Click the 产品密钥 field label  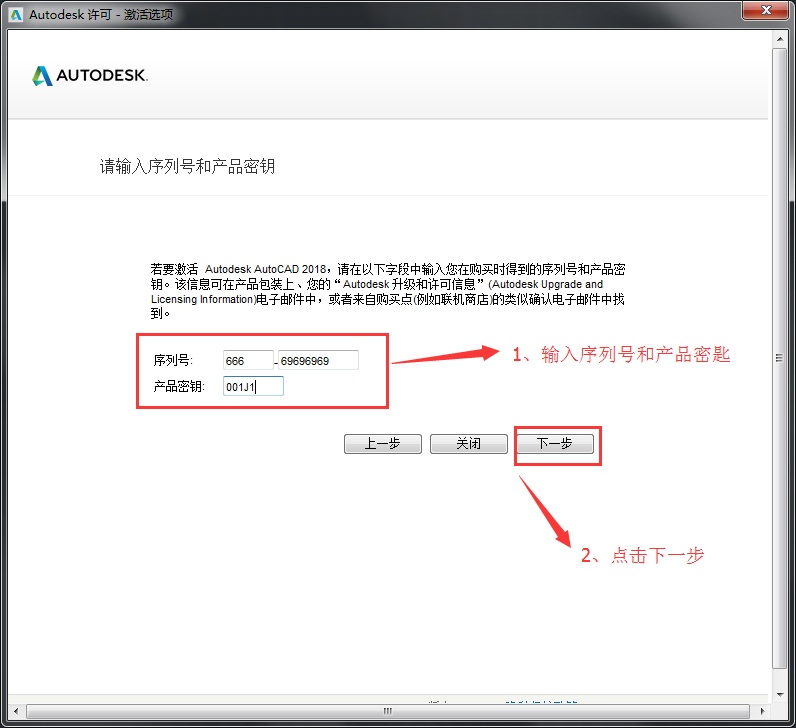[178, 386]
